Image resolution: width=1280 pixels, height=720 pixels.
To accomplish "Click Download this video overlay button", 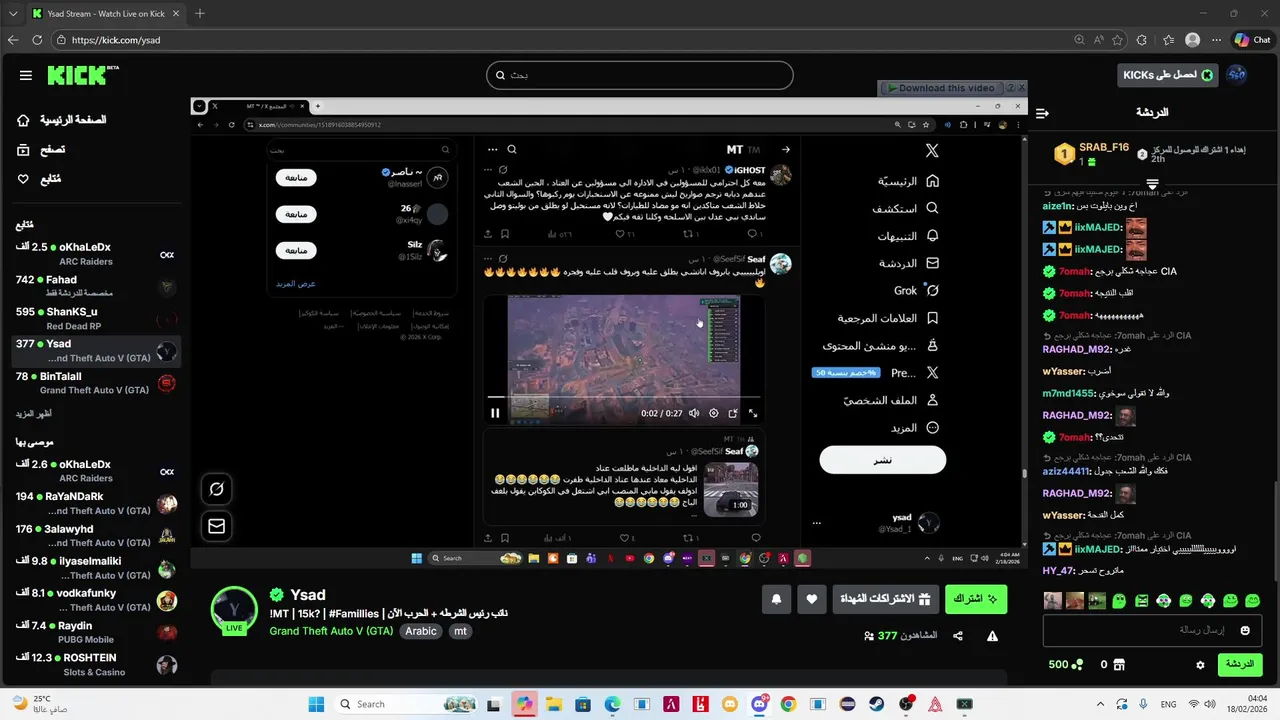I will [x=941, y=88].
